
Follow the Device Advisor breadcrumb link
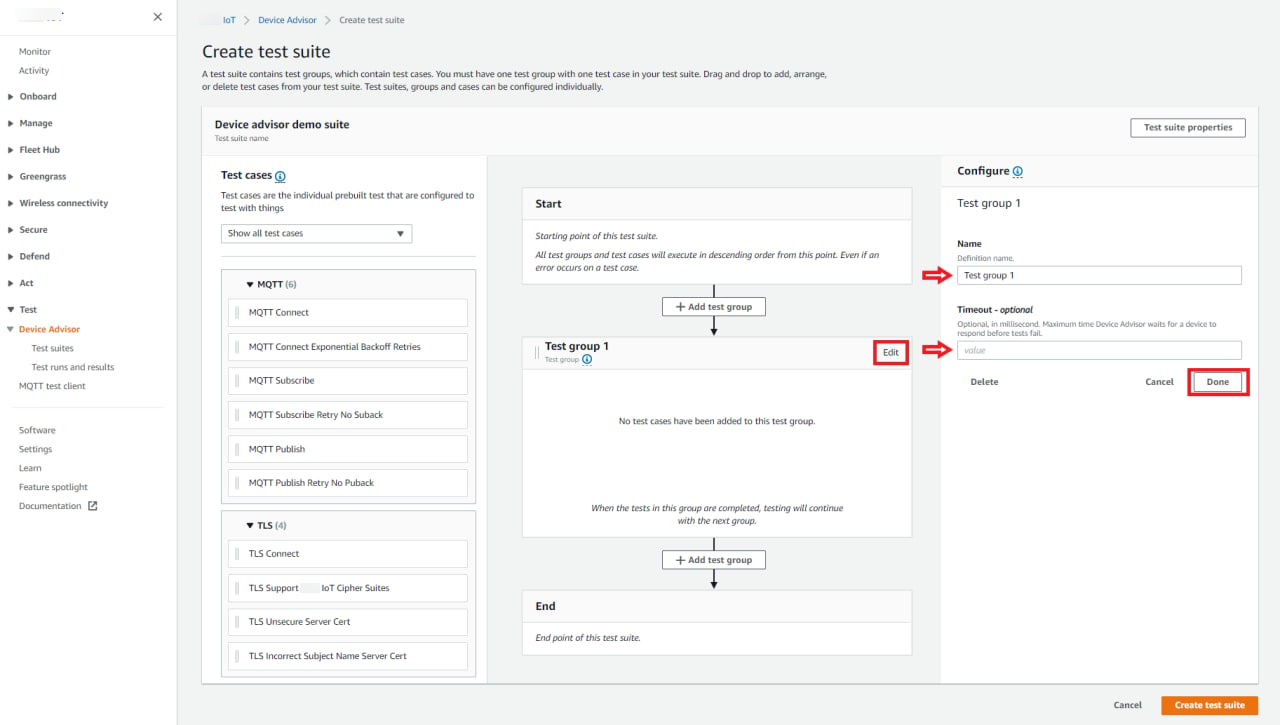285,20
